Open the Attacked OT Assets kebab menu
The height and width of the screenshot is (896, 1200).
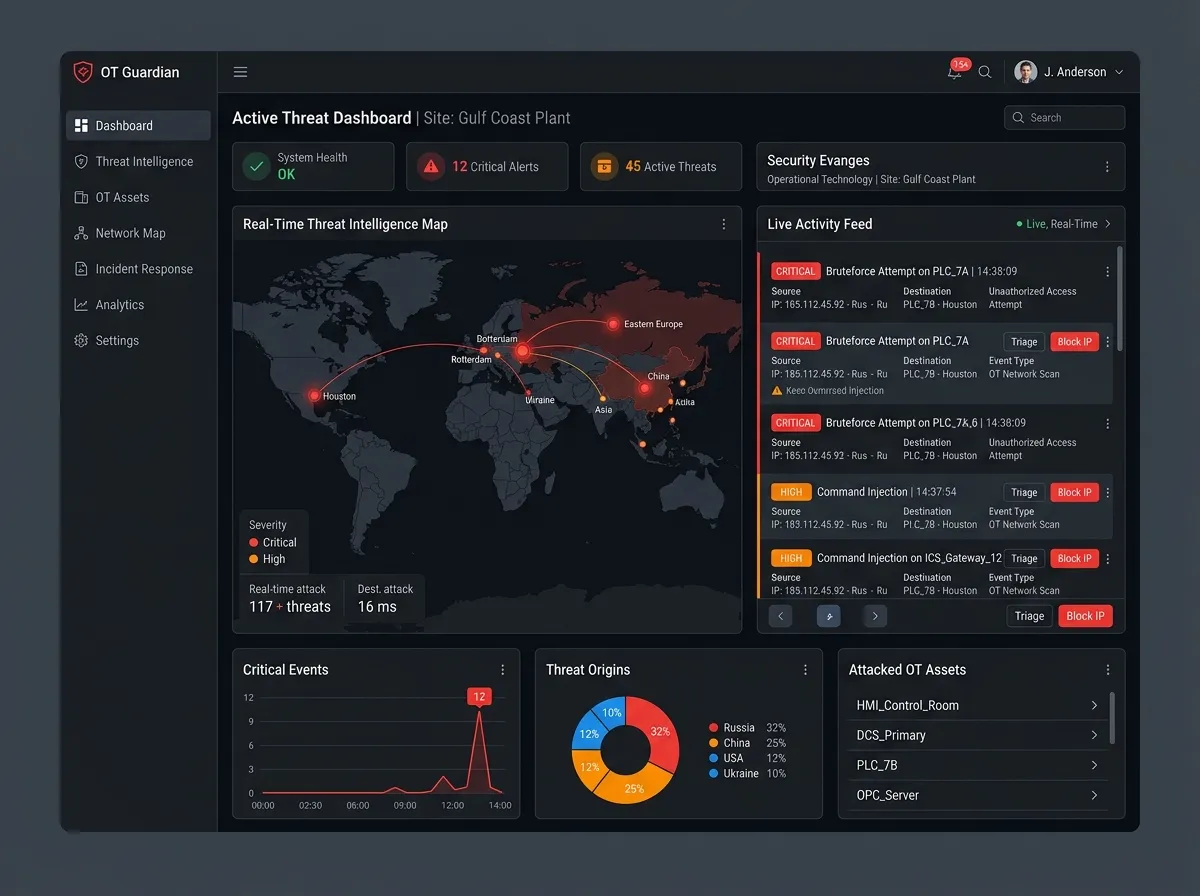(1107, 670)
